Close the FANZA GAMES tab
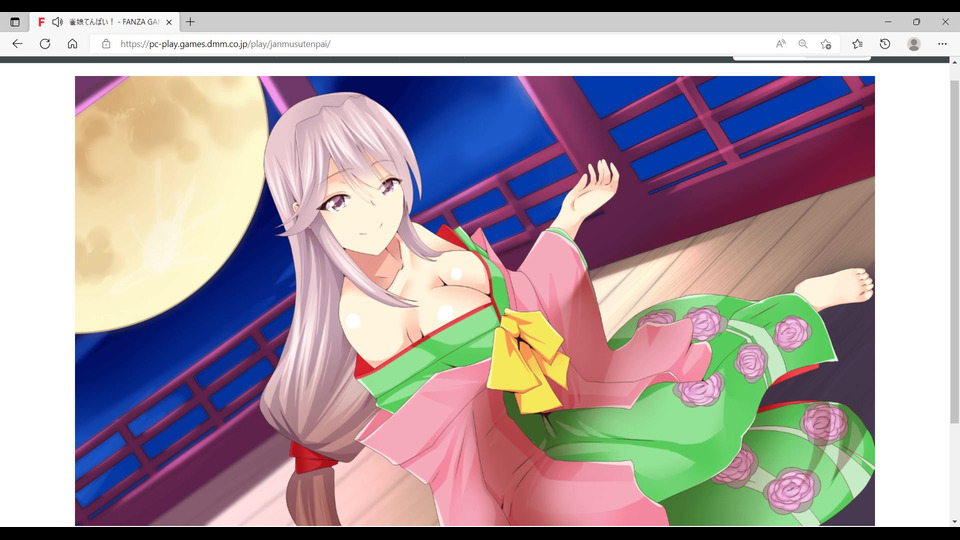 tap(169, 22)
